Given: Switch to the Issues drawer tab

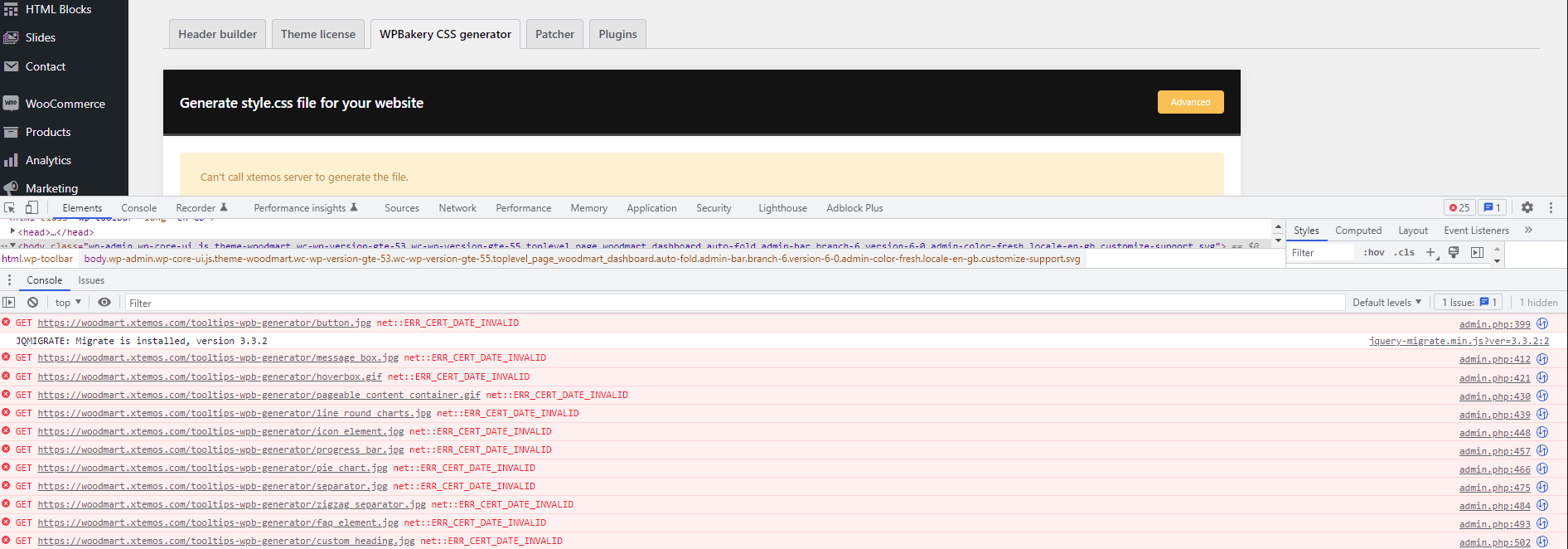Looking at the screenshot, I should [91, 280].
